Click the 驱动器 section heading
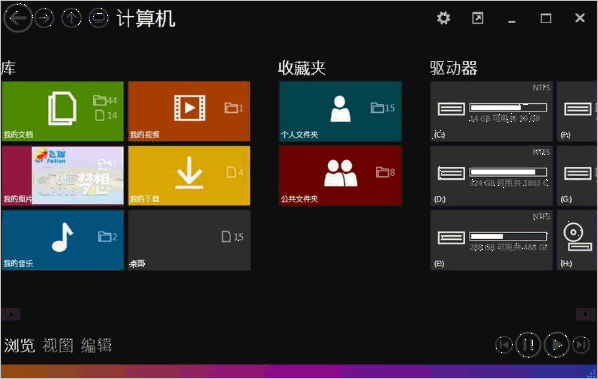The image size is (598, 379). (x=453, y=68)
